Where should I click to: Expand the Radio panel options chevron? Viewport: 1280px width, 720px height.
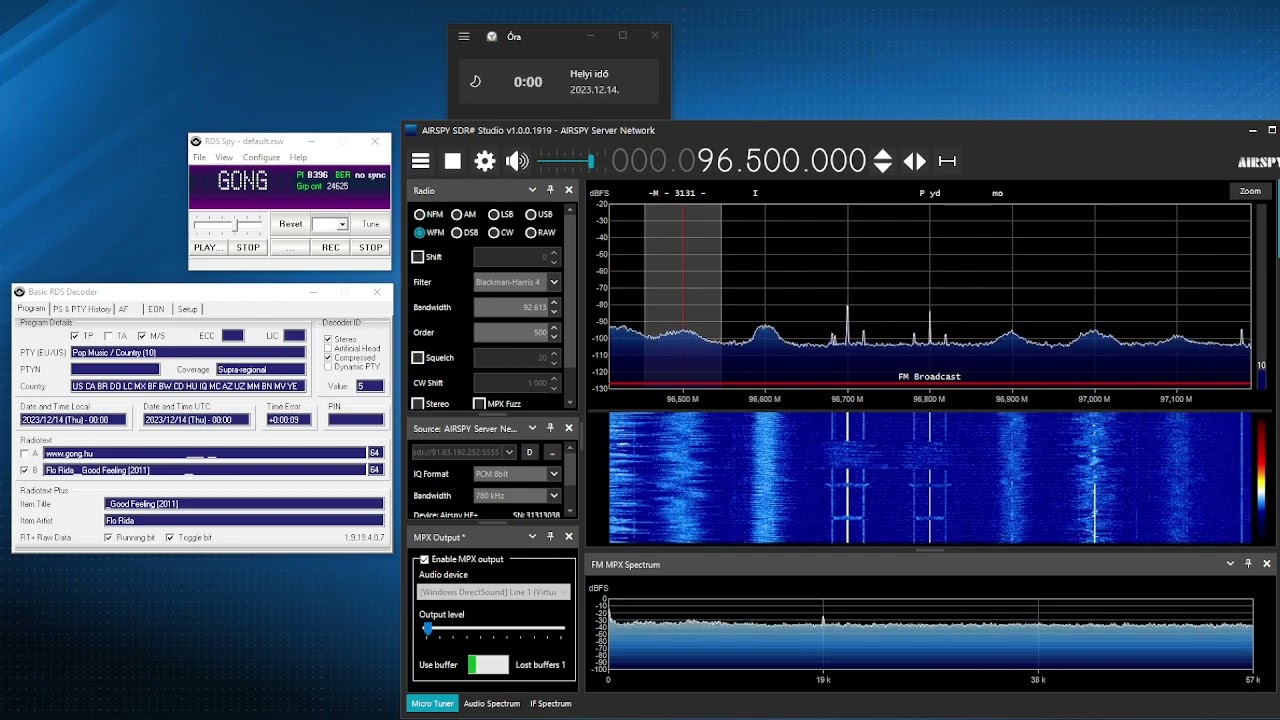pyautogui.click(x=532, y=190)
